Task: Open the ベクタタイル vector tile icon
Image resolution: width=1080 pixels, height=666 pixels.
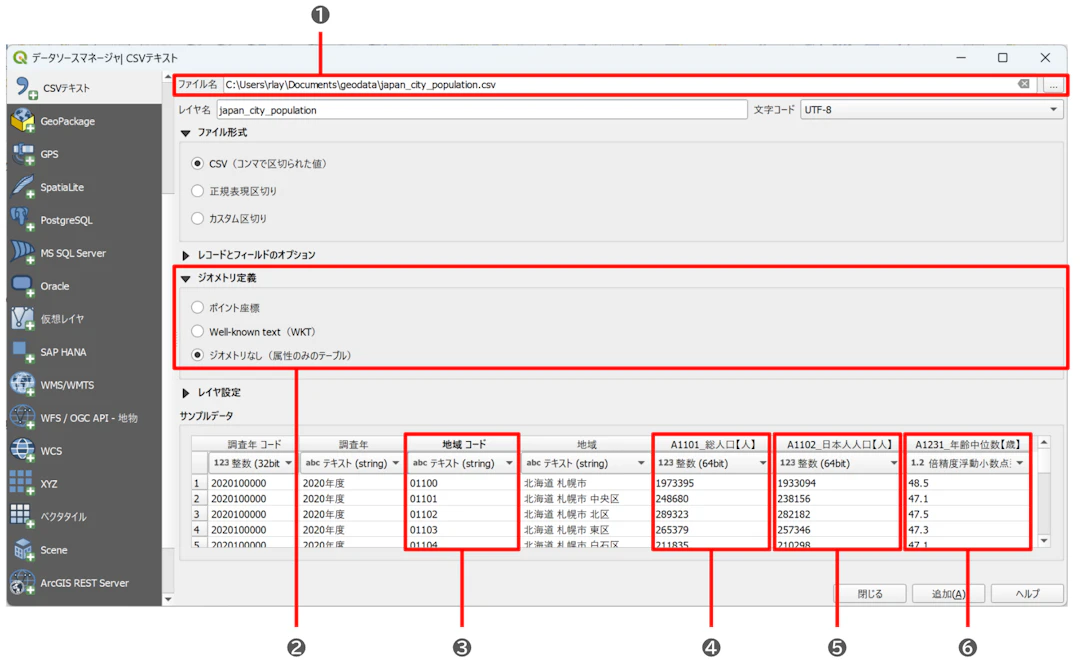Action: point(23,517)
